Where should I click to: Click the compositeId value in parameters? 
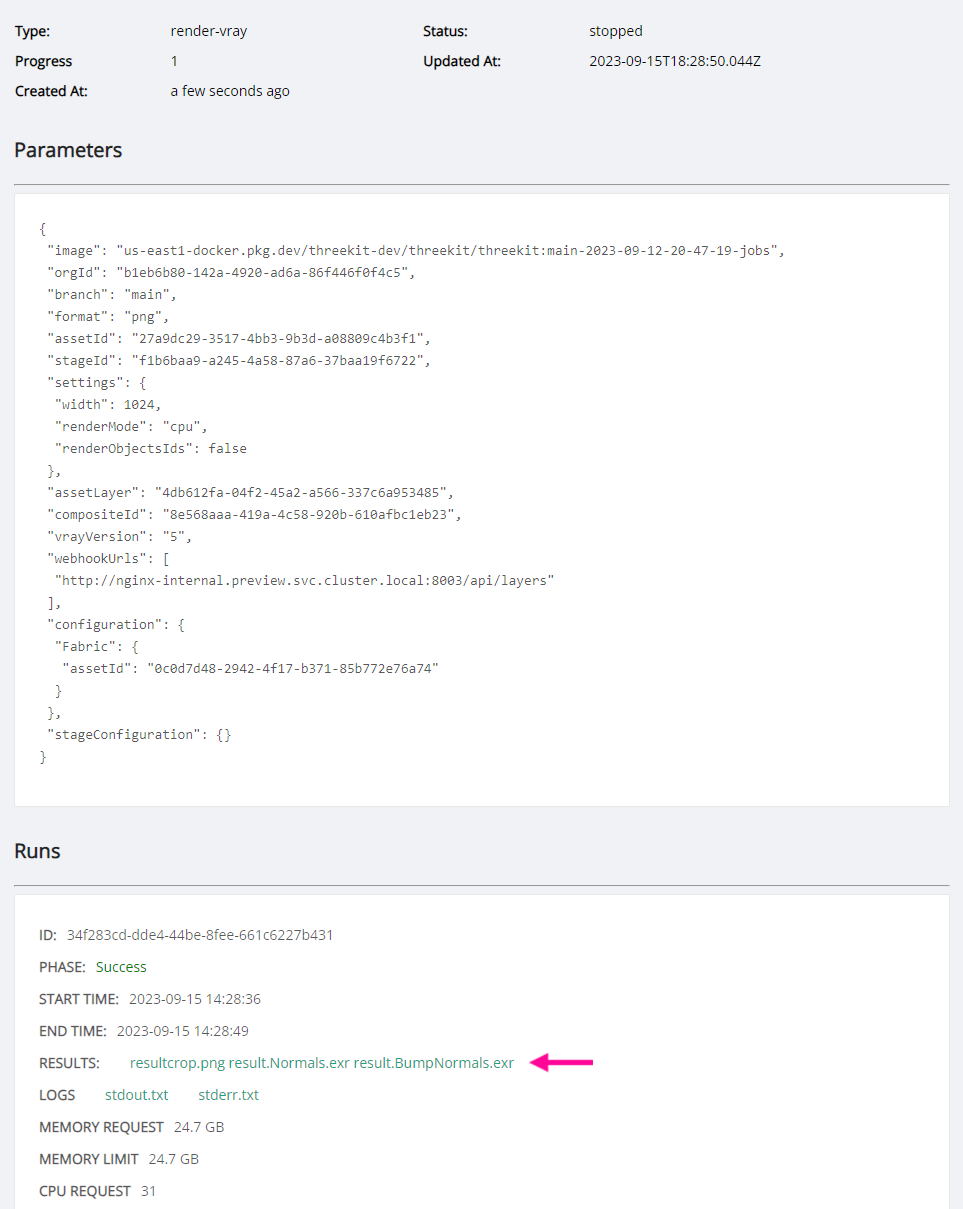click(313, 514)
